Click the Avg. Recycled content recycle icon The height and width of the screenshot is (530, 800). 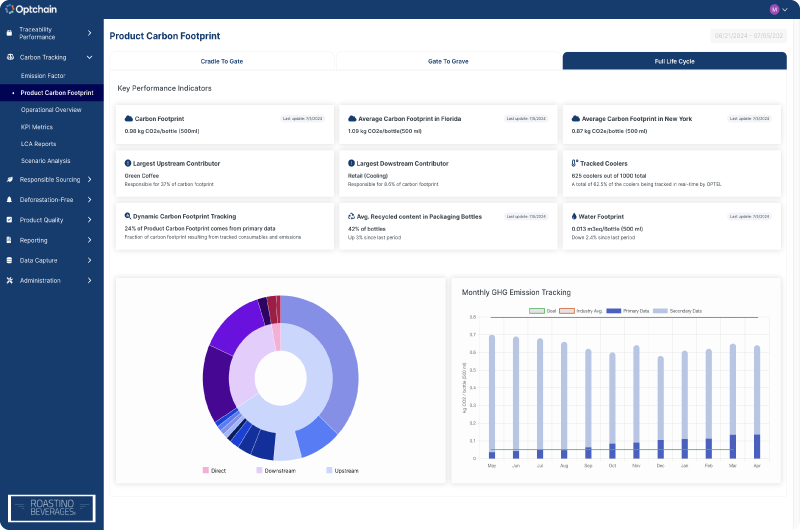[x=351, y=215]
